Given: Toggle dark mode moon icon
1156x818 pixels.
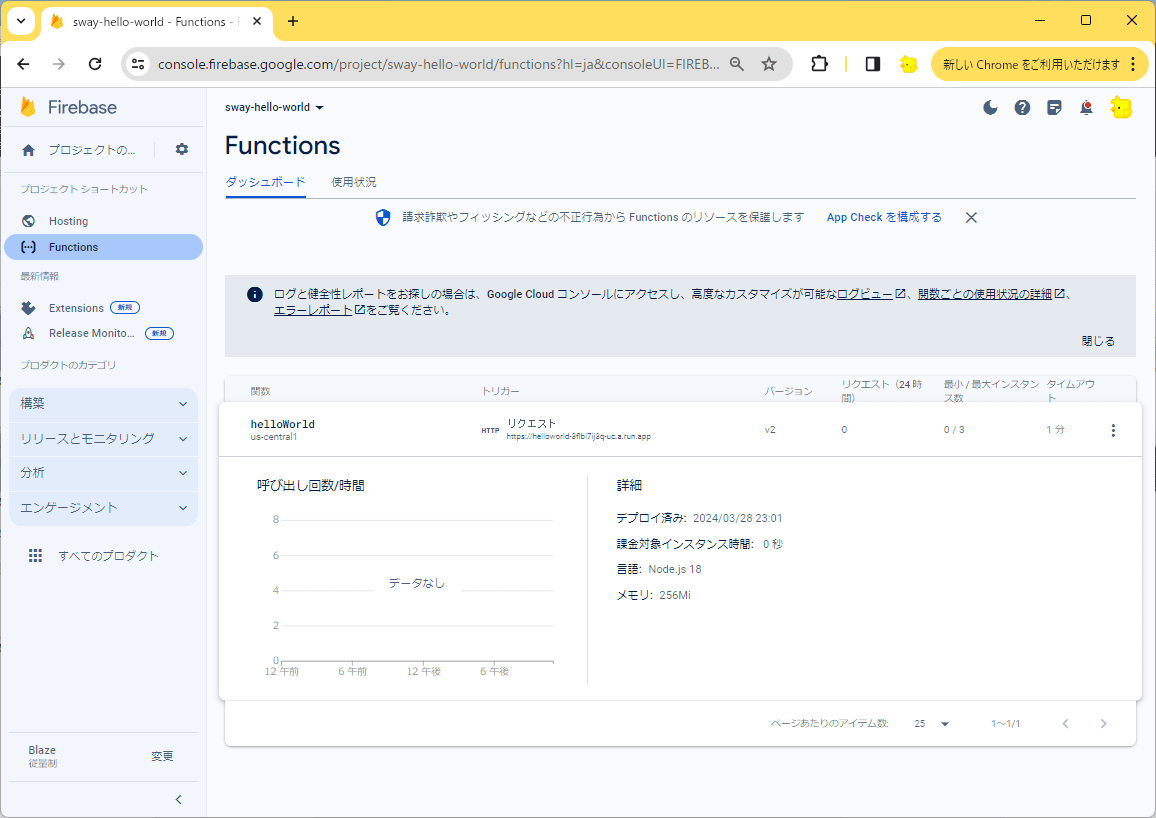Looking at the screenshot, I should coord(990,108).
